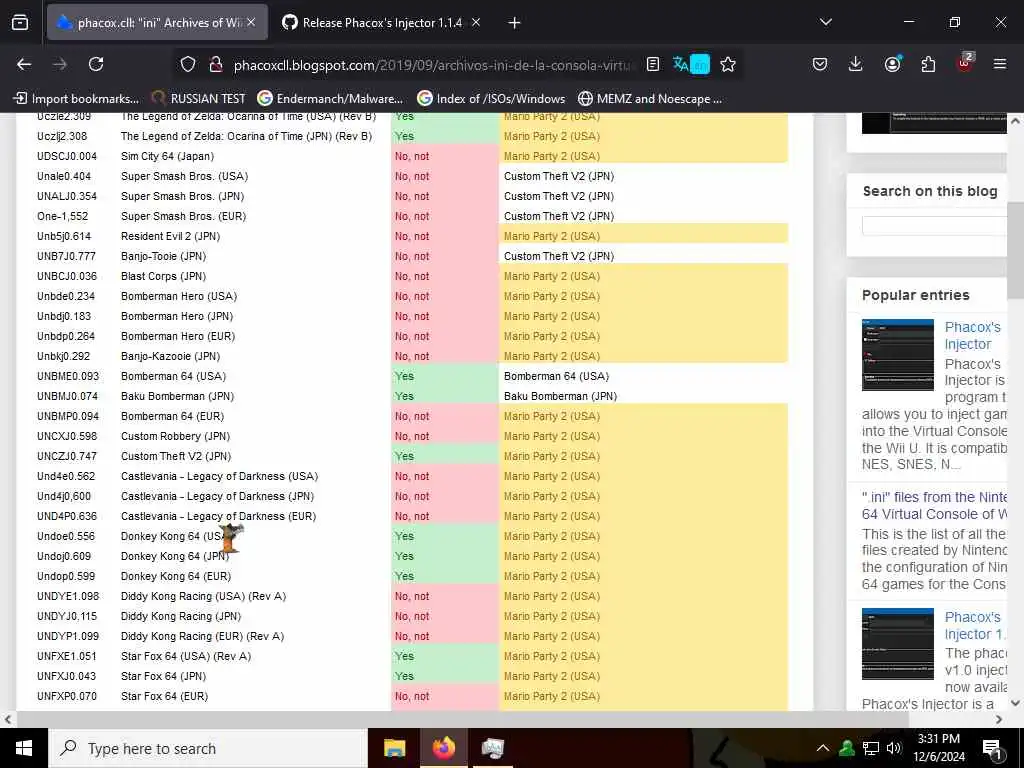Screen dimensions: 1024x768
Task: Open Firefox View icon in the tab bar
Action: pyautogui.click(x=20, y=22)
